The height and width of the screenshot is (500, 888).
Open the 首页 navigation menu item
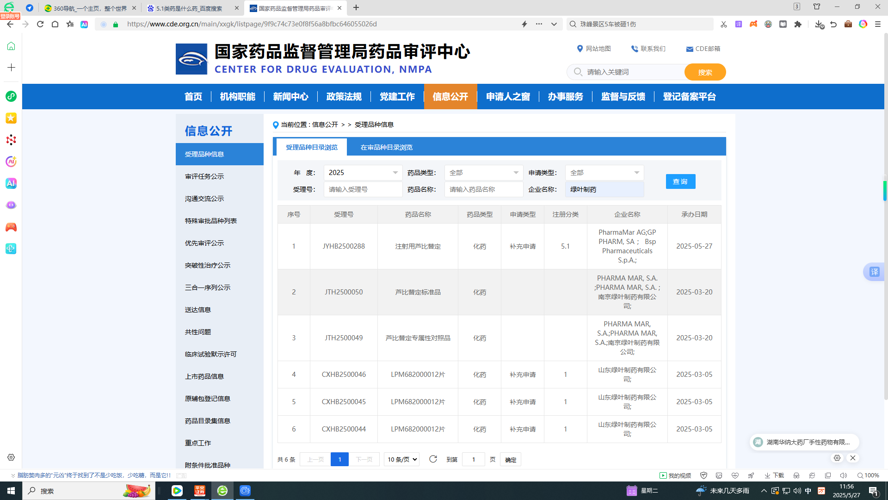tap(193, 97)
